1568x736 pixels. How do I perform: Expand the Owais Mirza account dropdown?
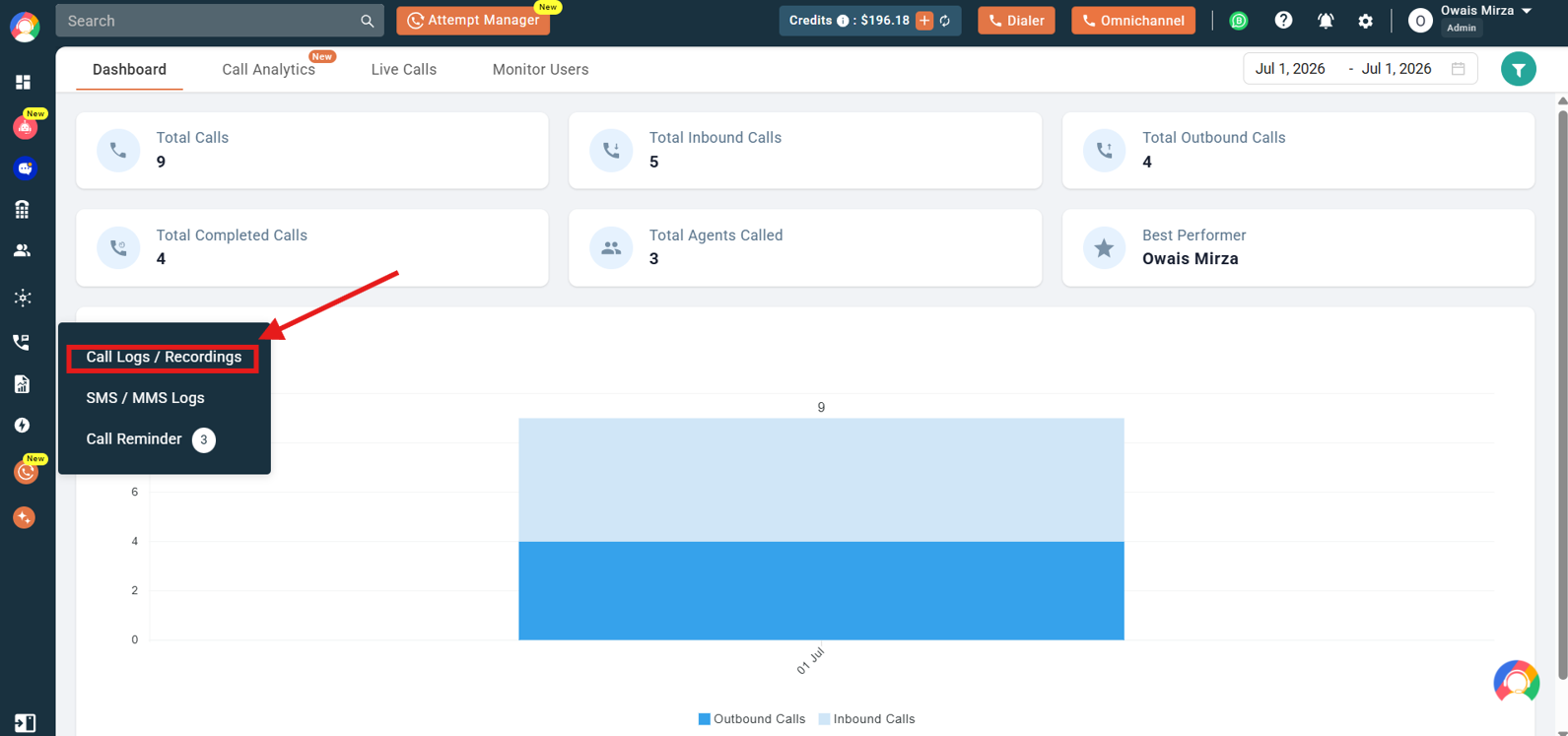tap(1526, 11)
